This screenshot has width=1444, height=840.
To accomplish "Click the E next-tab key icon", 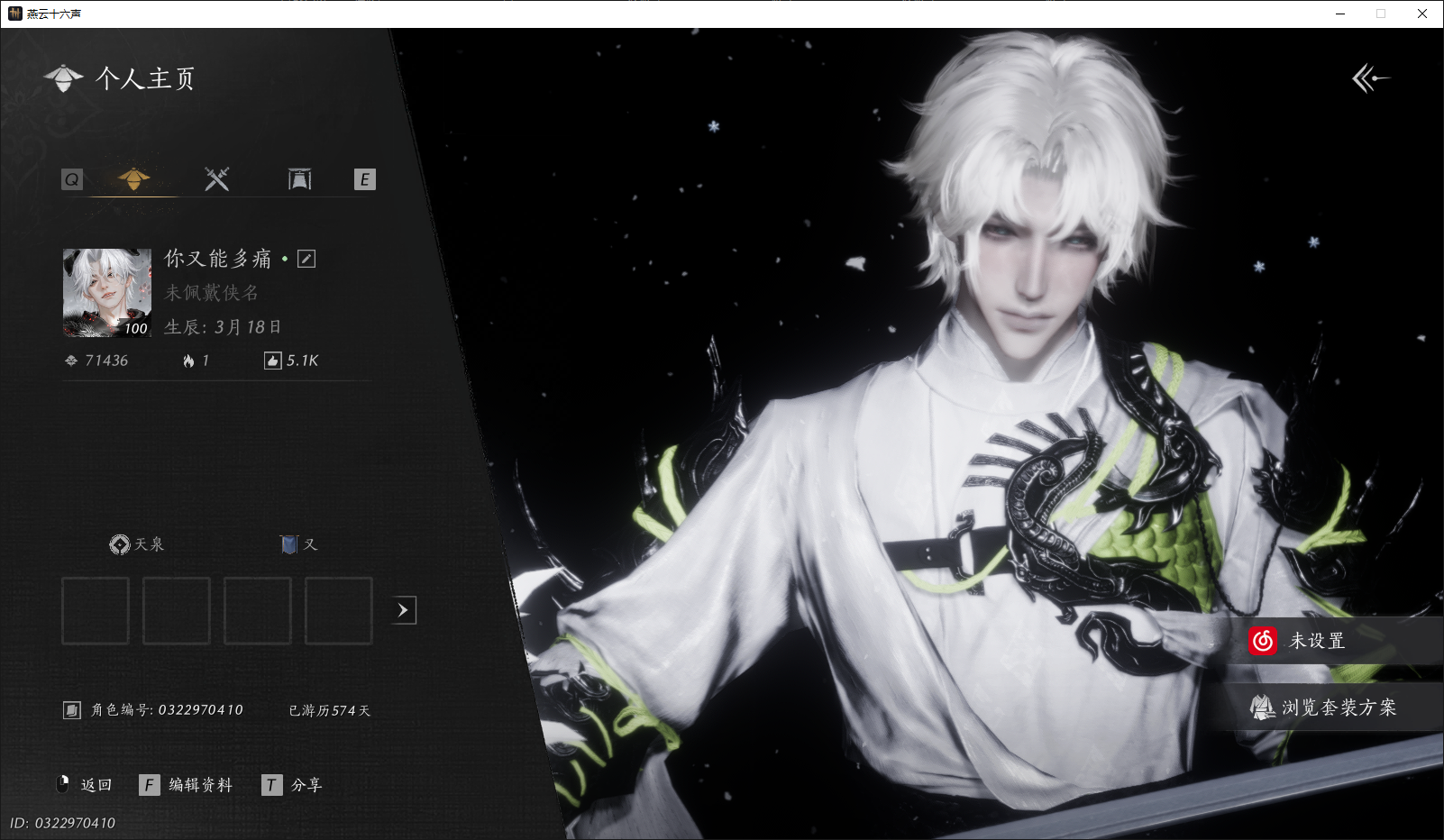I will tap(365, 179).
